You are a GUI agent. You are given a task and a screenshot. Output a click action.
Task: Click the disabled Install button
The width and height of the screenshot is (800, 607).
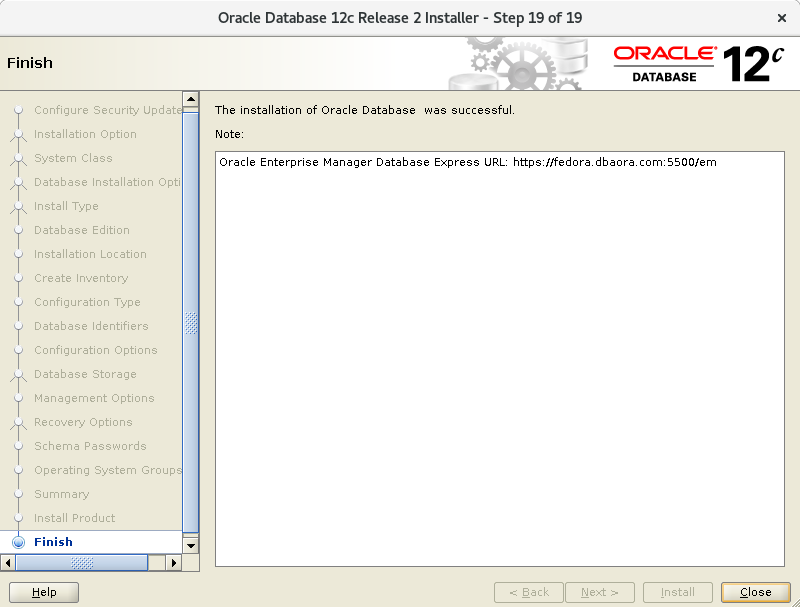point(677,592)
